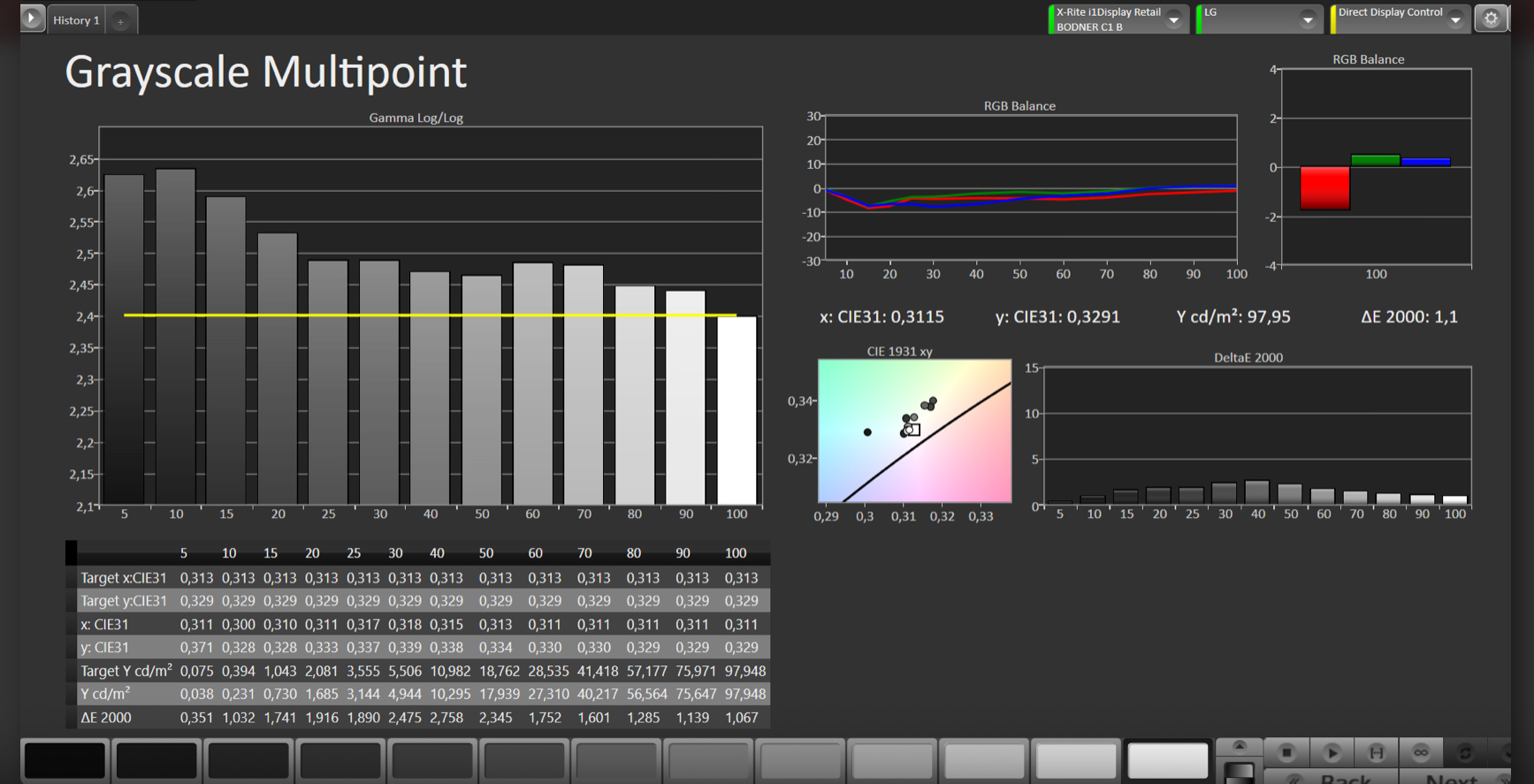Viewport: 1534px width, 784px height.
Task: Click the ΔE 2000: 1,1 readout
Action: 1409,316
